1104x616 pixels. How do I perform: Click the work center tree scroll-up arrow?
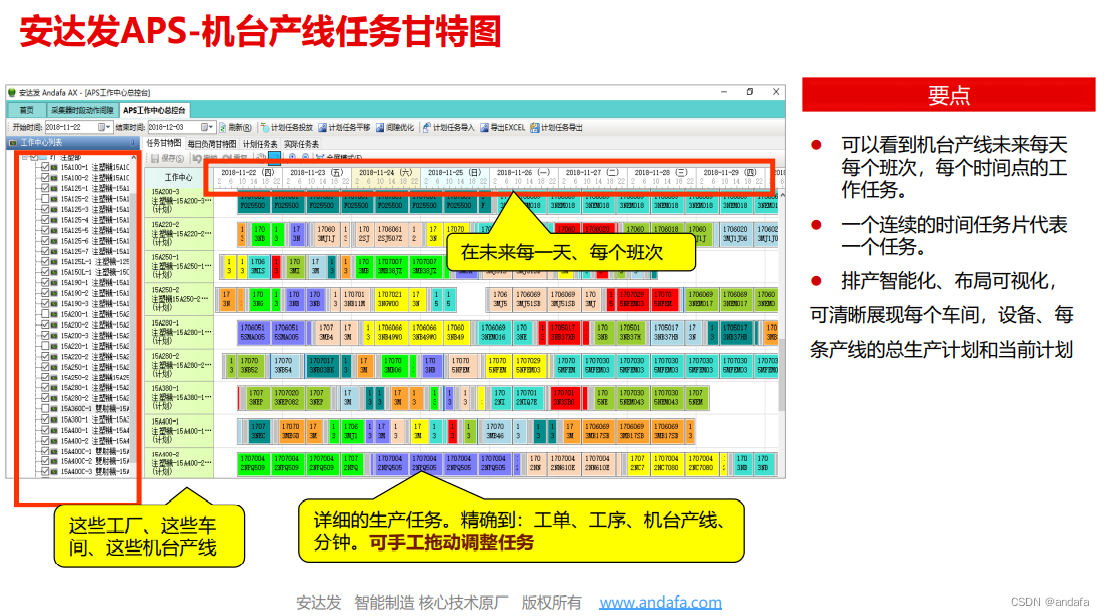(x=134, y=158)
